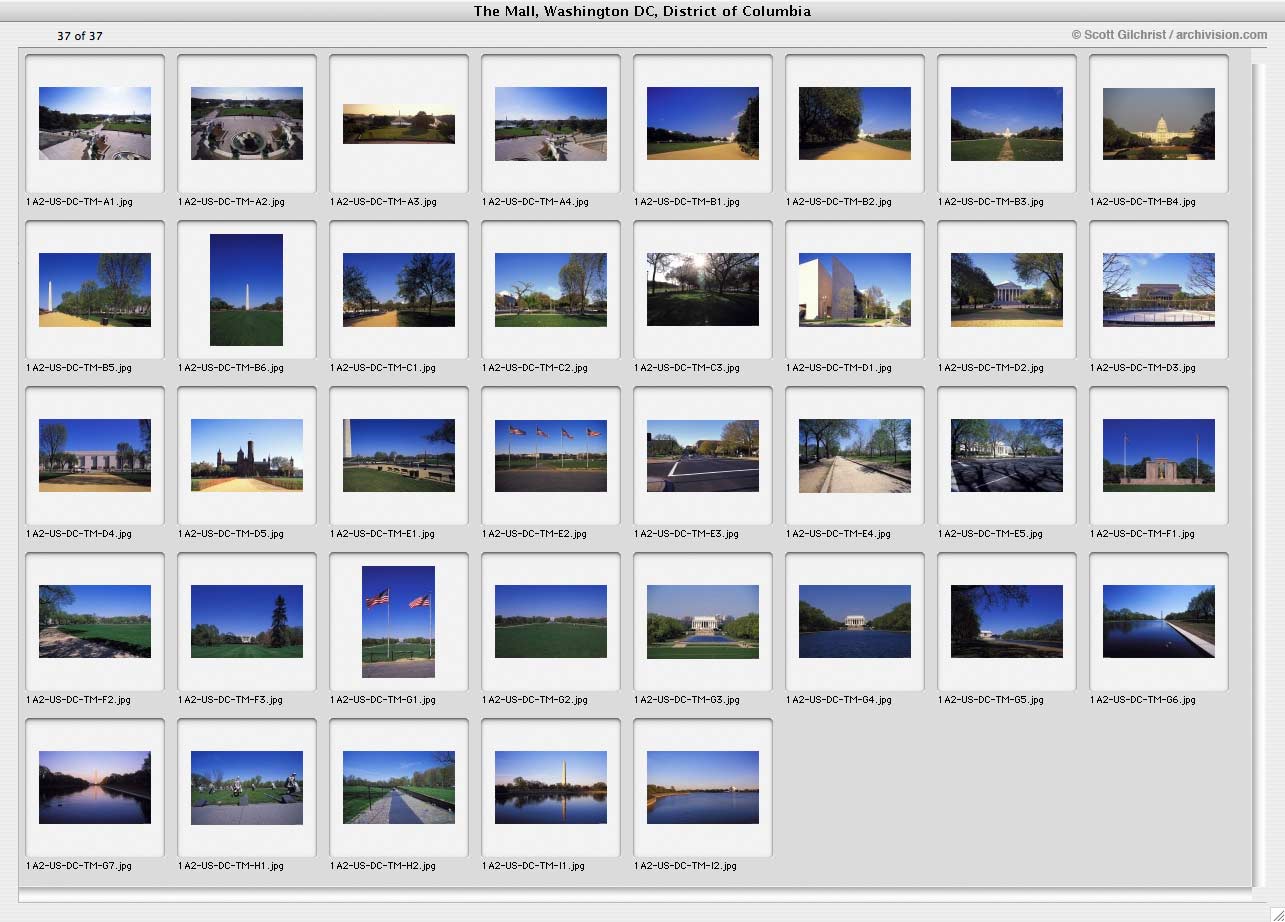
Task: Open Lincoln Memorial thumbnail TM-G3
Action: 703,621
